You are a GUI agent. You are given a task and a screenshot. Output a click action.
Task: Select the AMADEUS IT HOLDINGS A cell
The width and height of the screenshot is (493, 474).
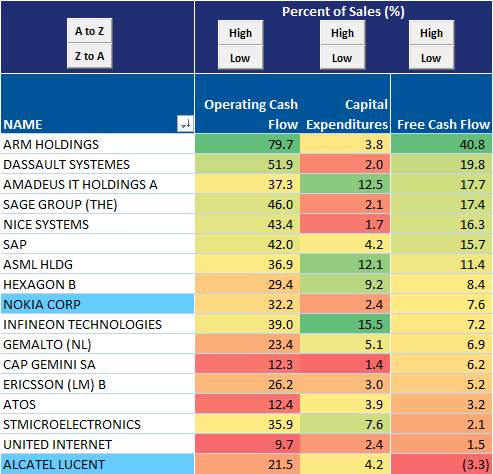pyautogui.click(x=97, y=184)
